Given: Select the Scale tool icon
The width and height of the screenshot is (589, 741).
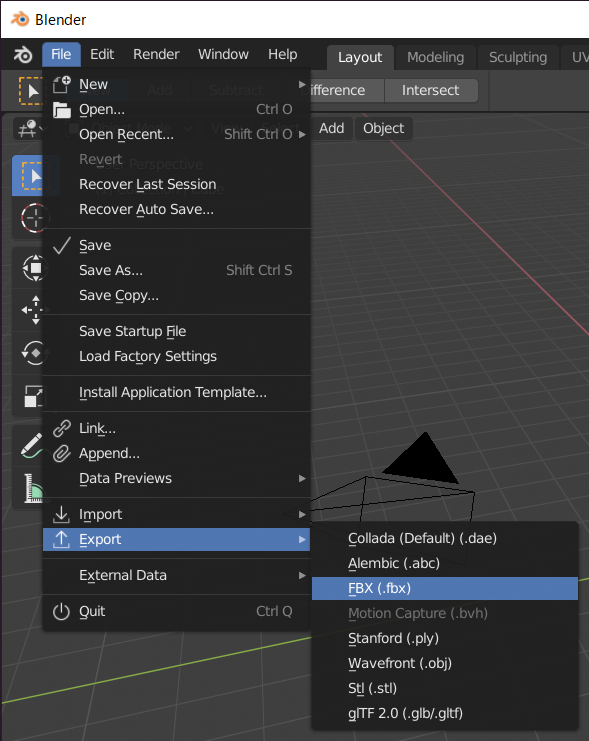Looking at the screenshot, I should [x=33, y=396].
